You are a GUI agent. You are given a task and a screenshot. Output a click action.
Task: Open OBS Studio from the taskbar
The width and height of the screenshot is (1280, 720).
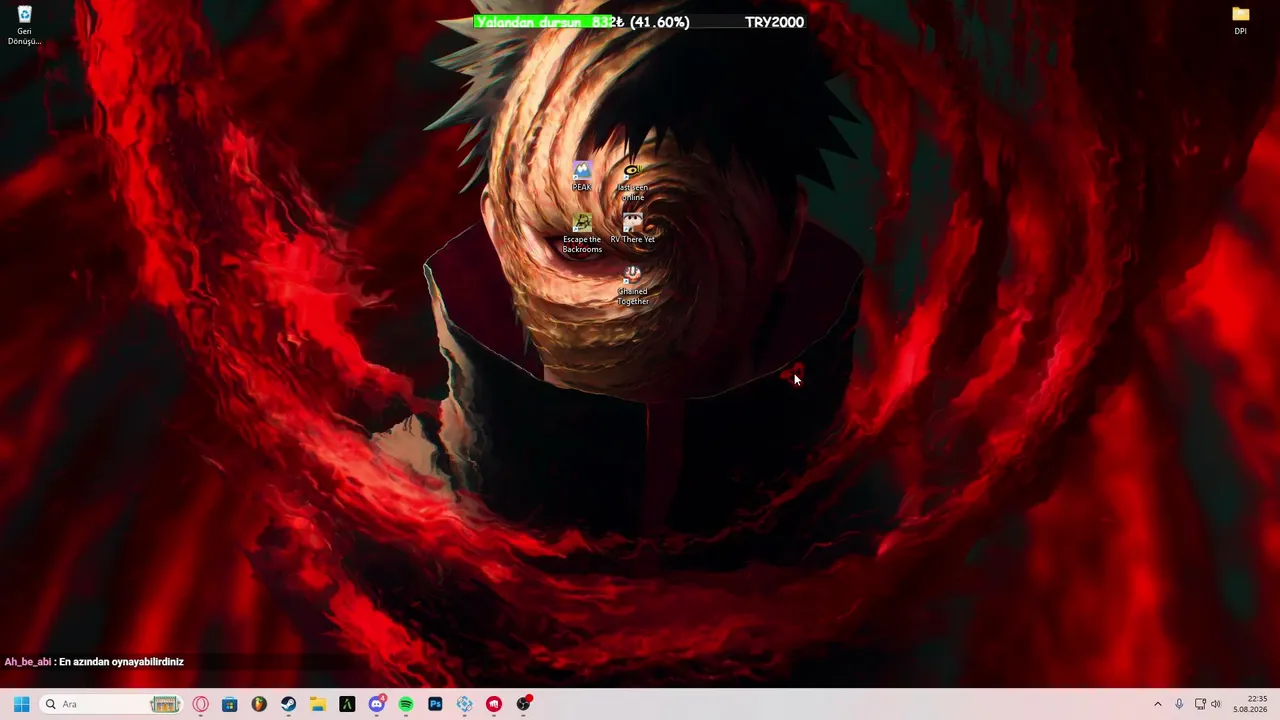coord(523,704)
